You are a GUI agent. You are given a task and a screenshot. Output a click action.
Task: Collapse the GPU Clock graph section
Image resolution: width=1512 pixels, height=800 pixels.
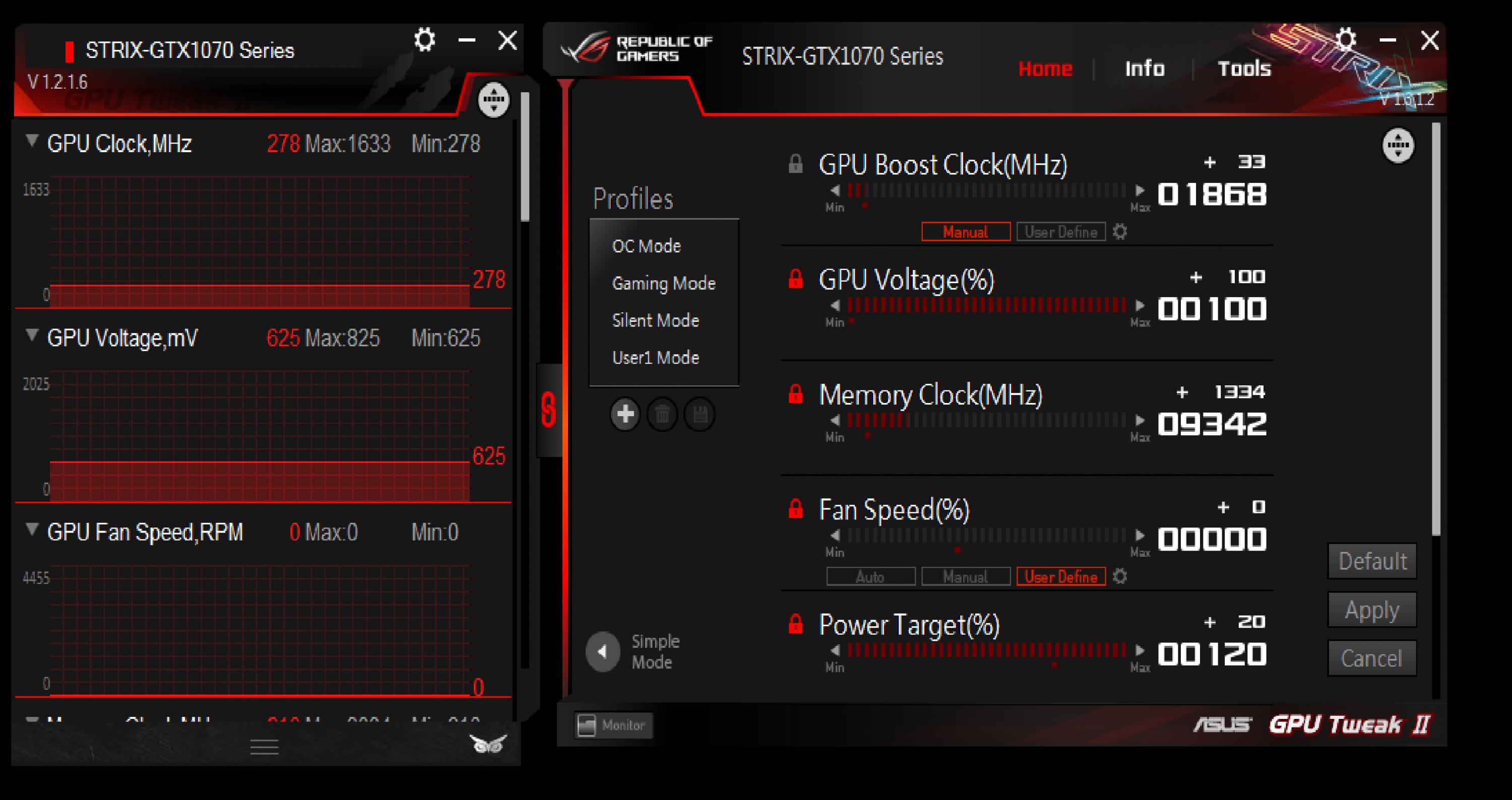tap(32, 141)
